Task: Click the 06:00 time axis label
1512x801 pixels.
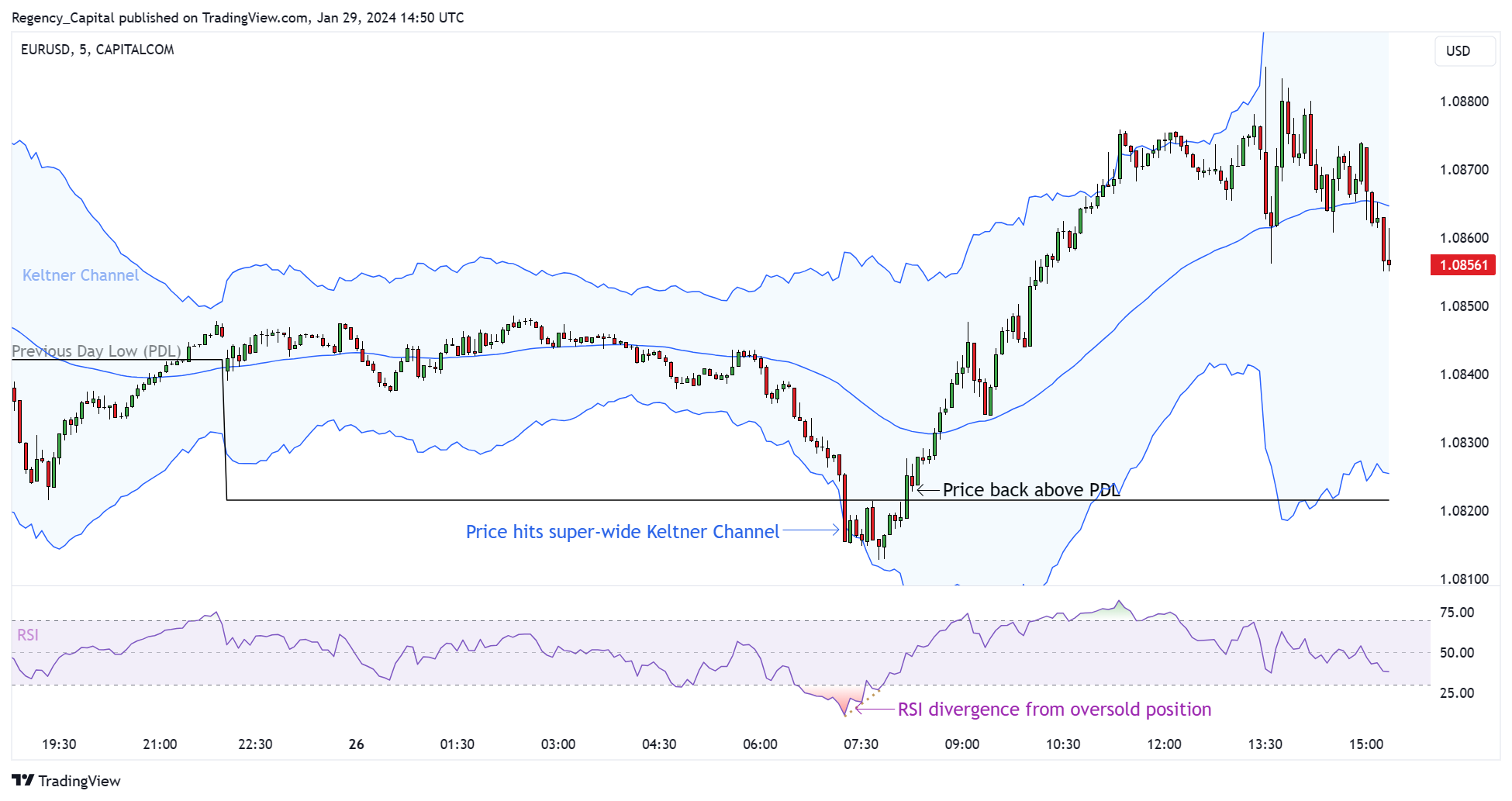Action: [760, 744]
